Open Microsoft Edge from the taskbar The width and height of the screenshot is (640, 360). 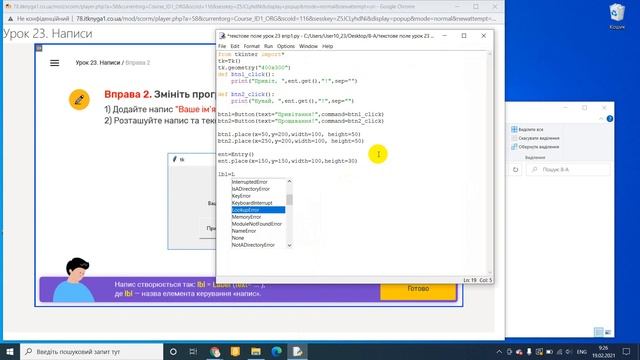coord(276,351)
